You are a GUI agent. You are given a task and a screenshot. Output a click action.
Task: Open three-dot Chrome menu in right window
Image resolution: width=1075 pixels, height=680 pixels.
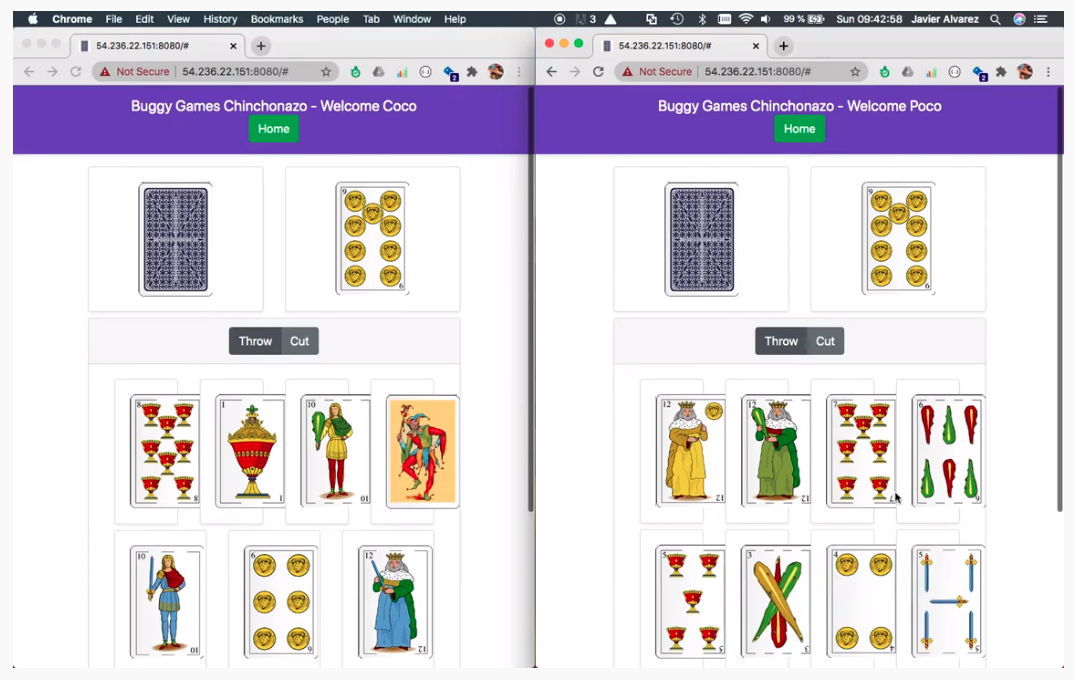click(1048, 71)
